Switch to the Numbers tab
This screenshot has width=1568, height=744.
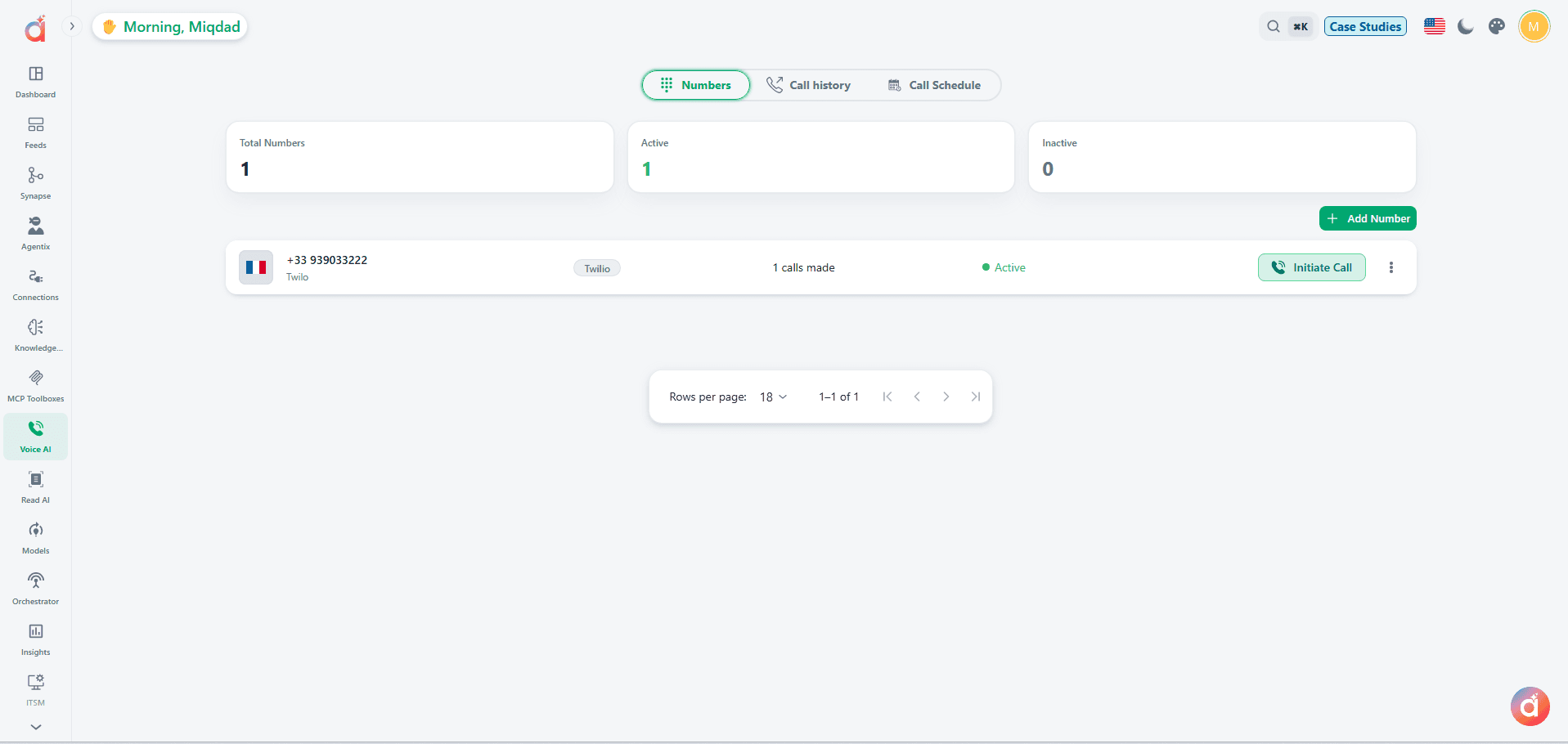coord(696,85)
